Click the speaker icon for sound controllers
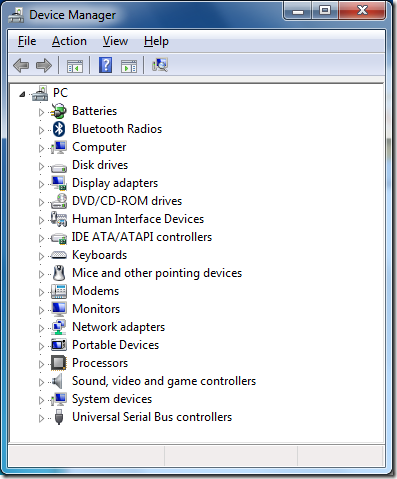This screenshot has width=397, height=479. [x=58, y=381]
